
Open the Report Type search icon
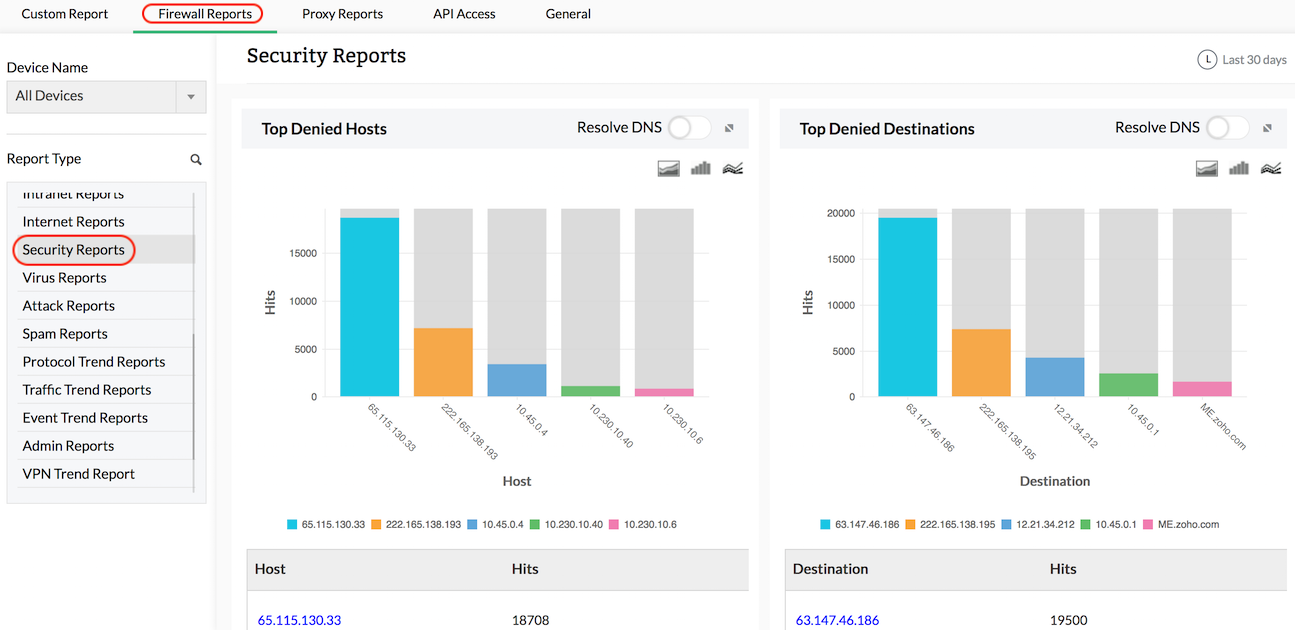[195, 158]
